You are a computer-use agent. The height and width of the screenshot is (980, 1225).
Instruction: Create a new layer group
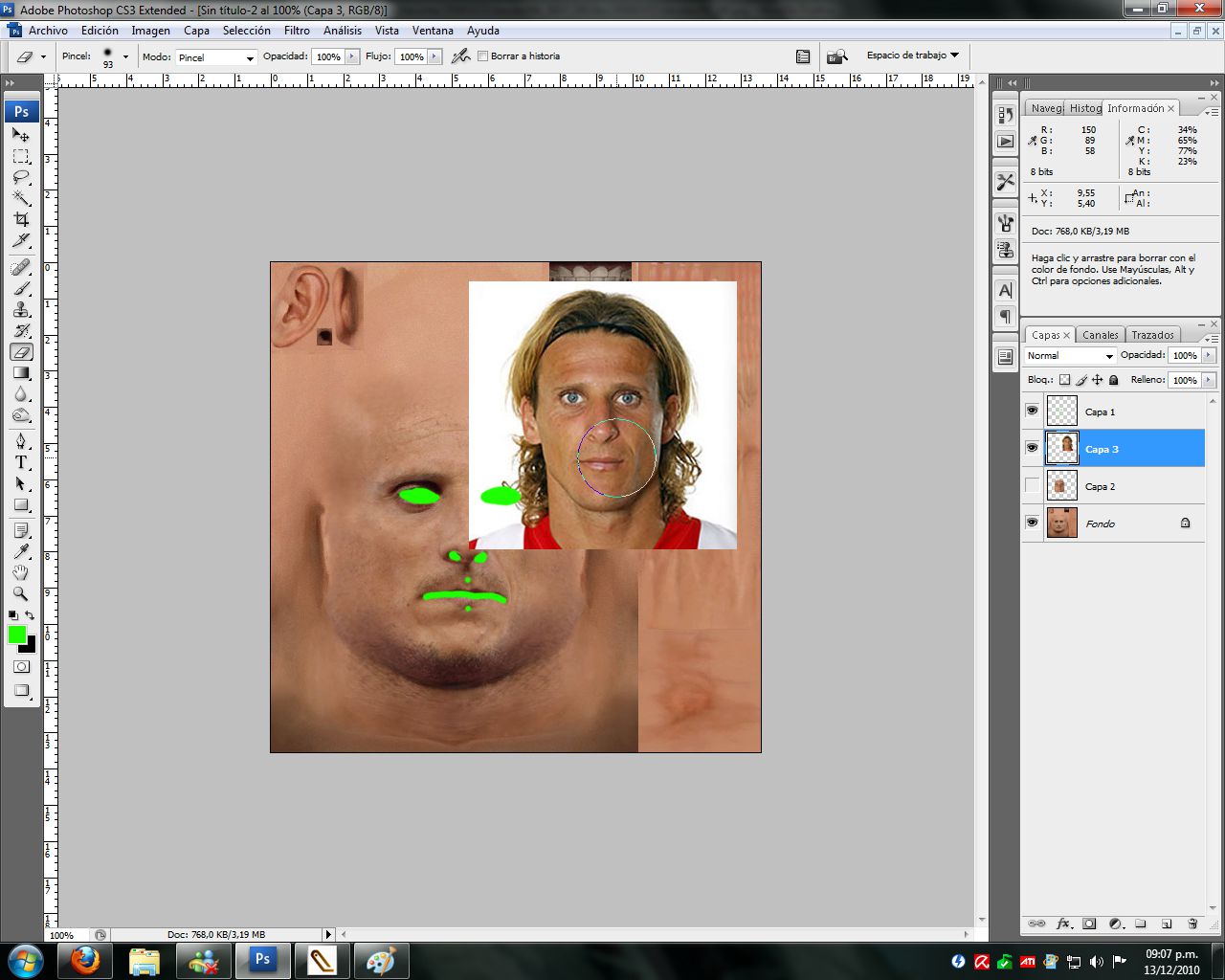pyautogui.click(x=1141, y=924)
